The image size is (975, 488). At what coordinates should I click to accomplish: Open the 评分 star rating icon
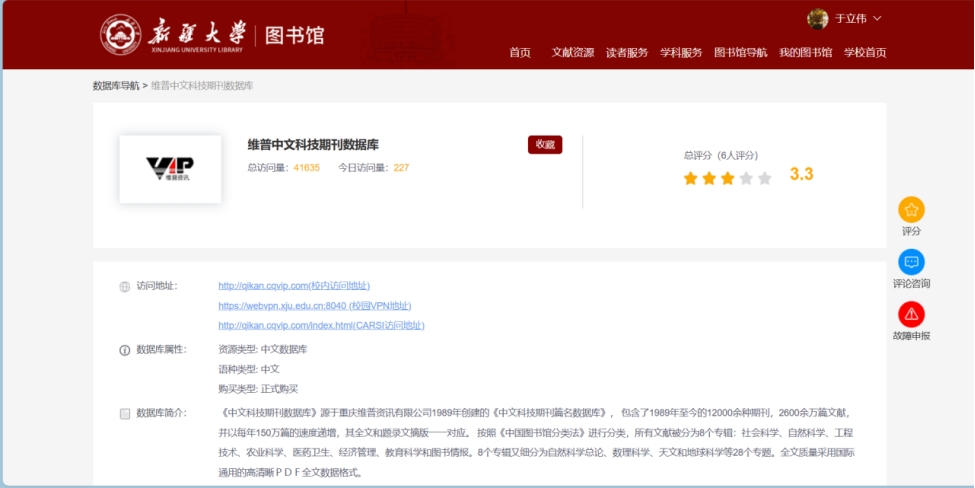[x=911, y=209]
